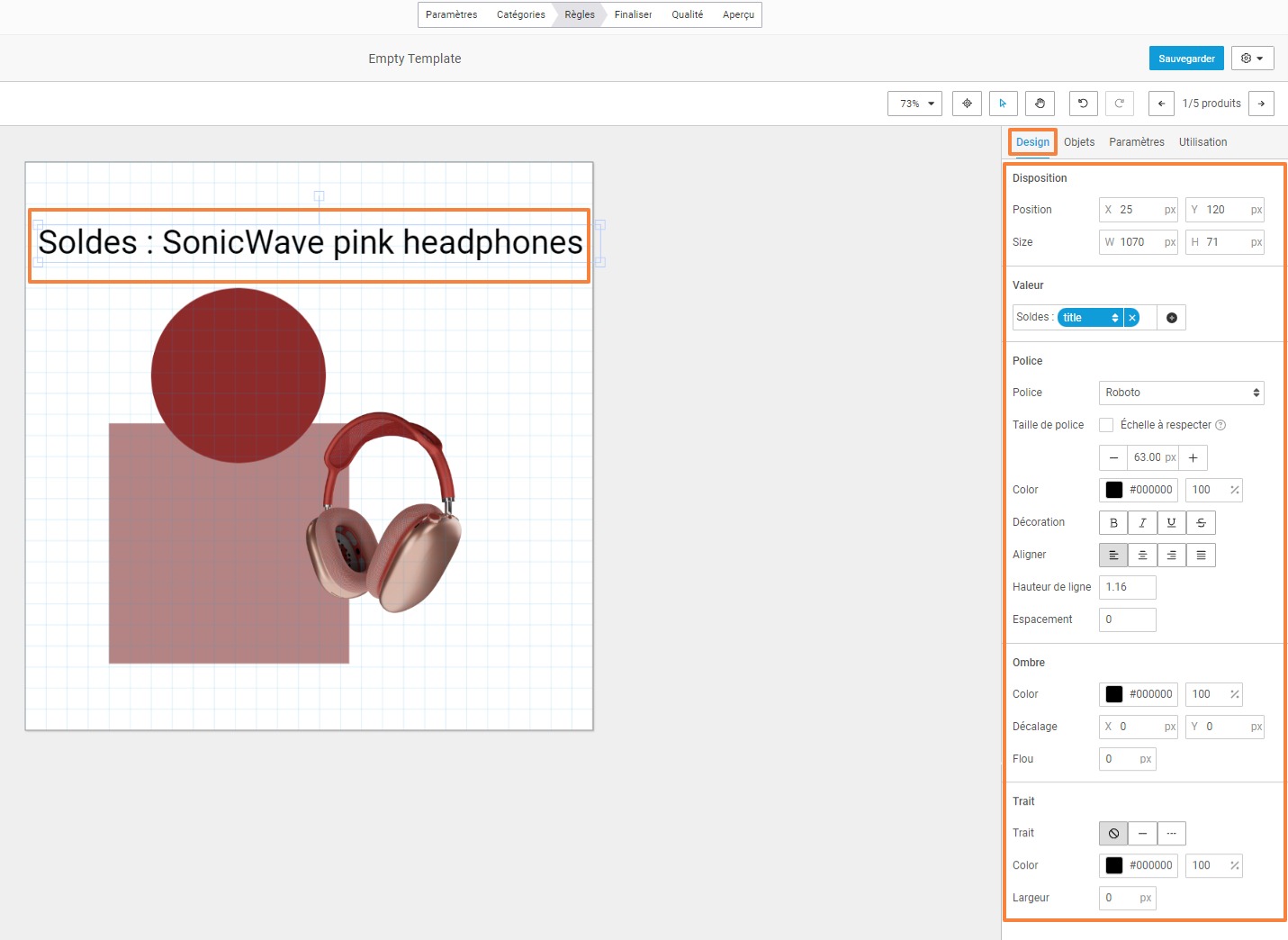Open the Qualité step
This screenshot has height=940, width=1288.
pos(688,14)
